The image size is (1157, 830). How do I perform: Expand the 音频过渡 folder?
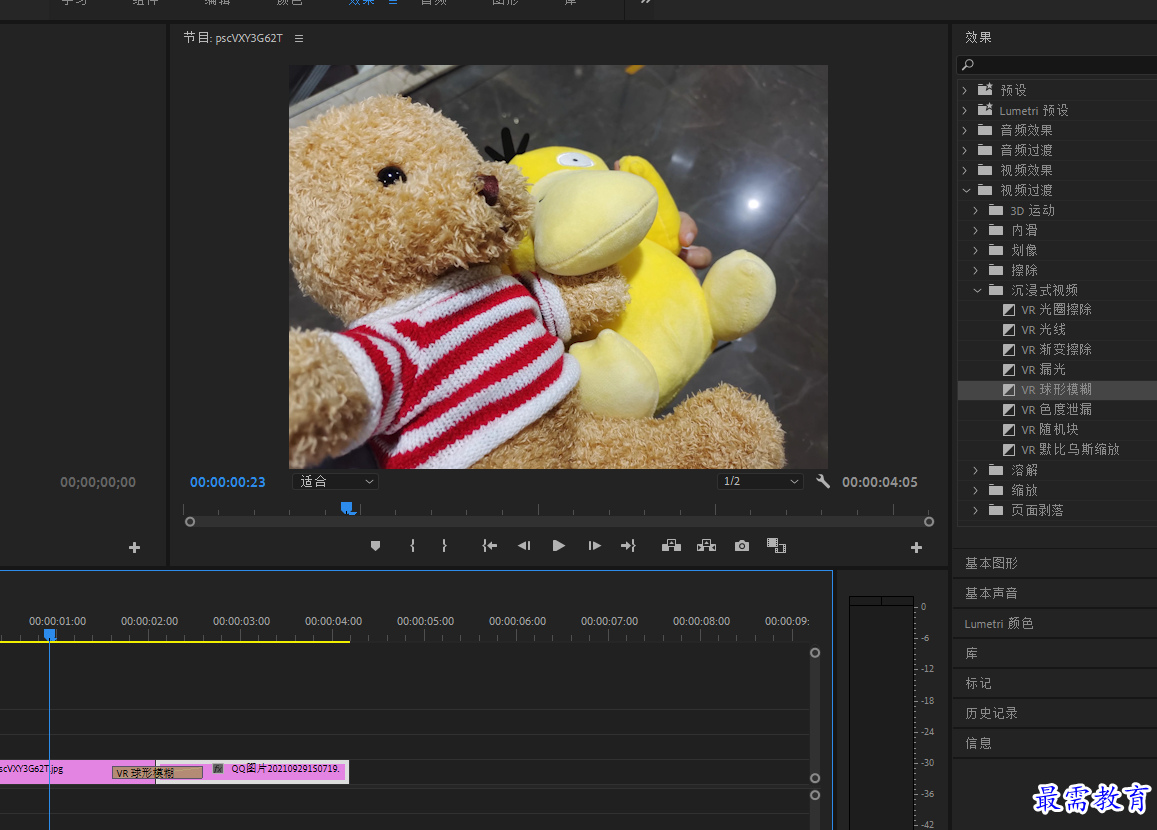pos(965,150)
